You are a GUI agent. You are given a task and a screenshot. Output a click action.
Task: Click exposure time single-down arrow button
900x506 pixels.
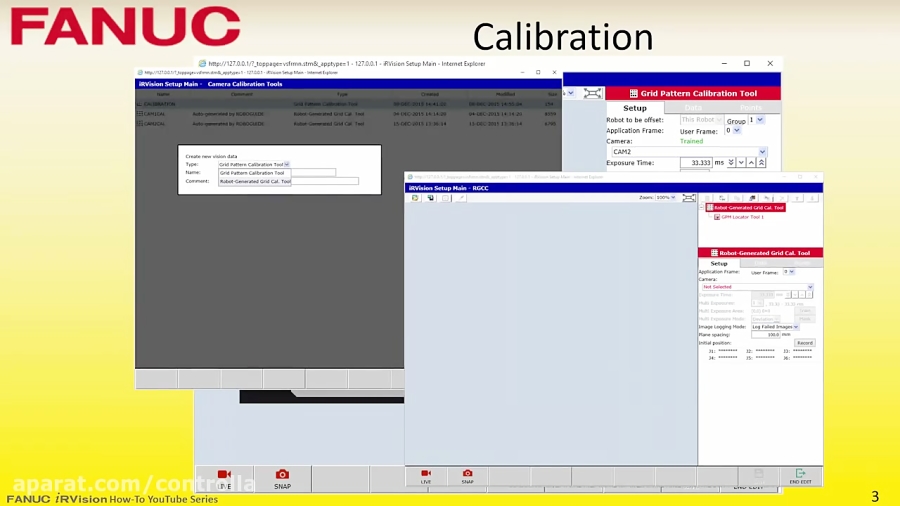[741, 163]
